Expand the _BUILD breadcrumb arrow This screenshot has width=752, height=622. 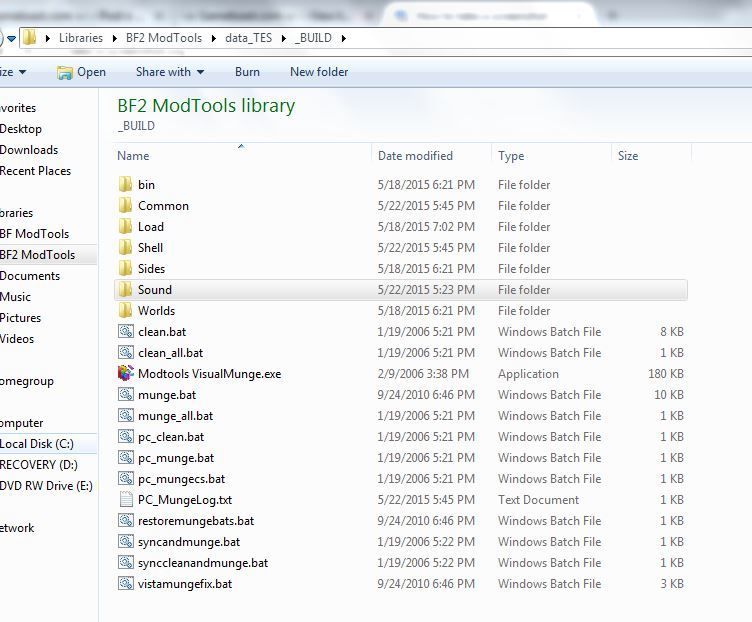click(x=343, y=38)
